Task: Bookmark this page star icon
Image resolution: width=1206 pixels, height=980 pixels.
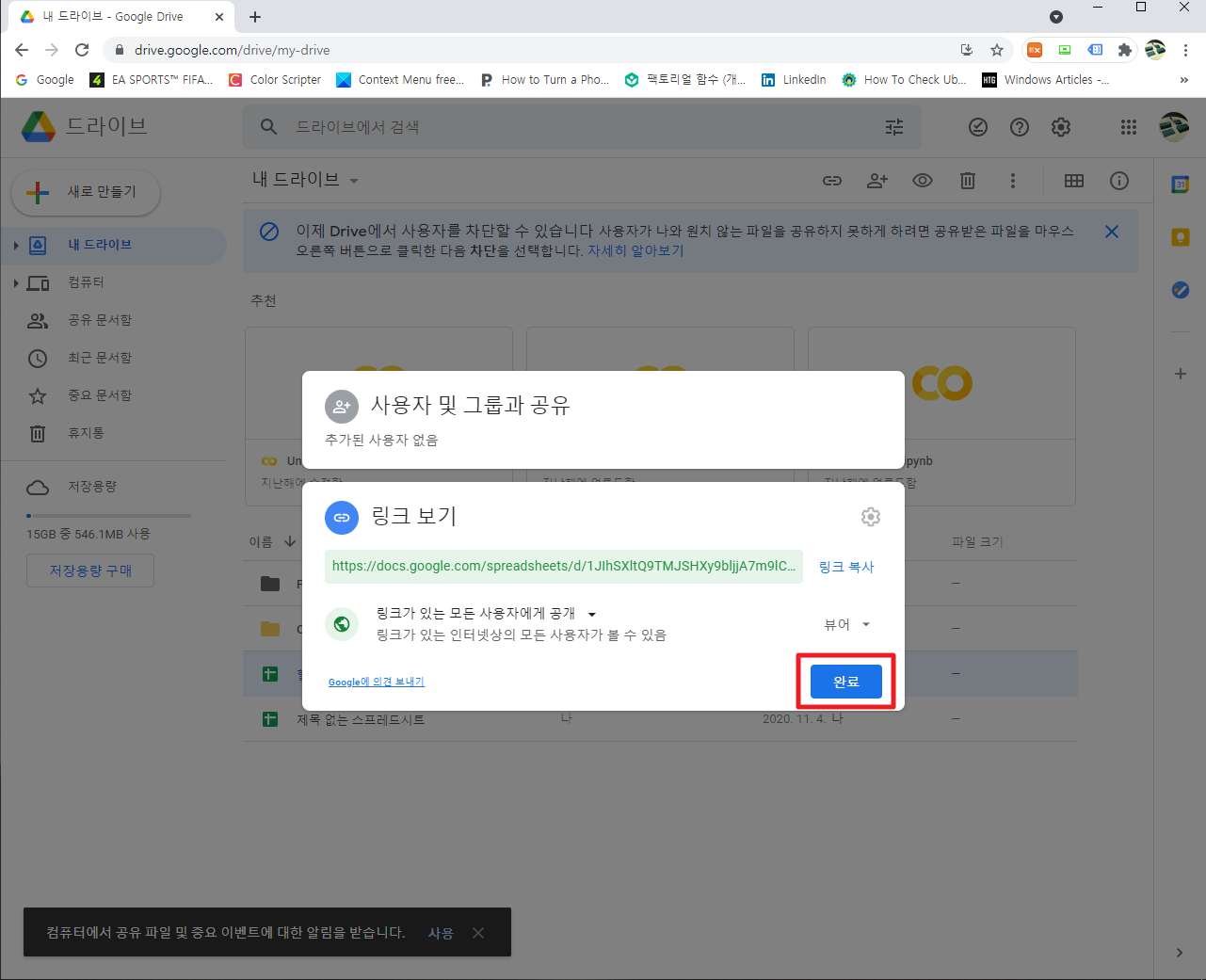Action: tap(997, 50)
